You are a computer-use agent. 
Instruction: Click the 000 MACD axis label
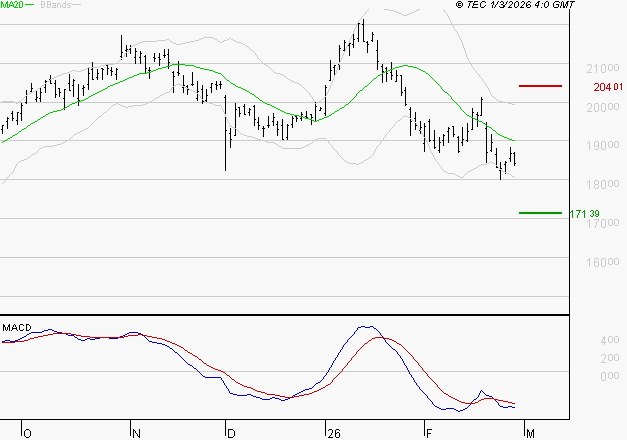point(610,376)
